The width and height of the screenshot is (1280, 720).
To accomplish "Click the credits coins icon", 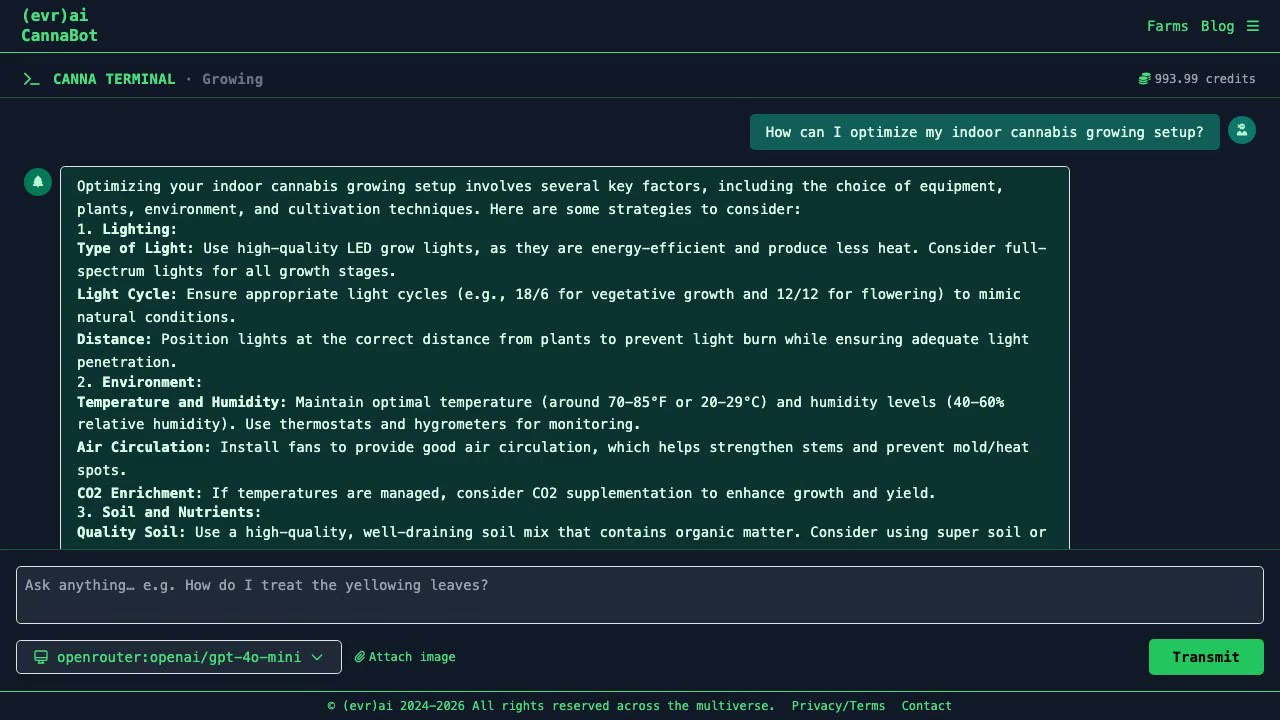I will click(1144, 79).
